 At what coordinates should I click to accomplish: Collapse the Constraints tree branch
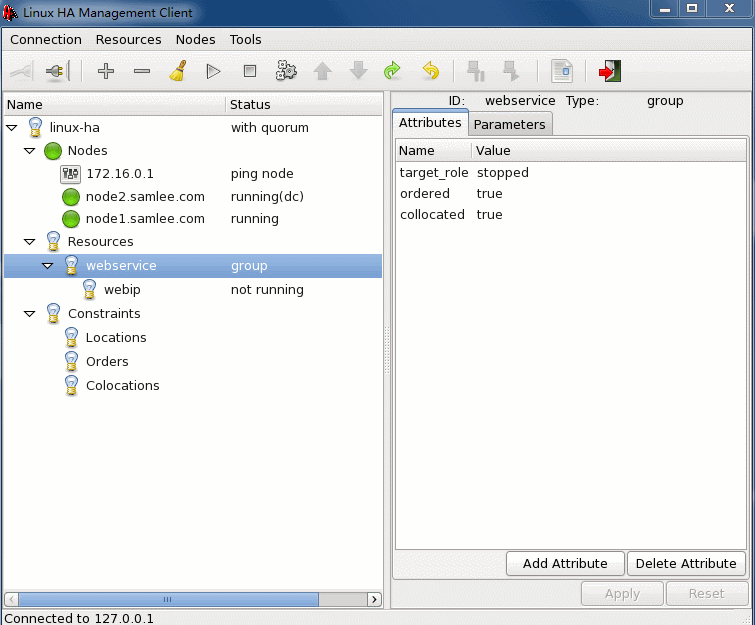[x=30, y=313]
